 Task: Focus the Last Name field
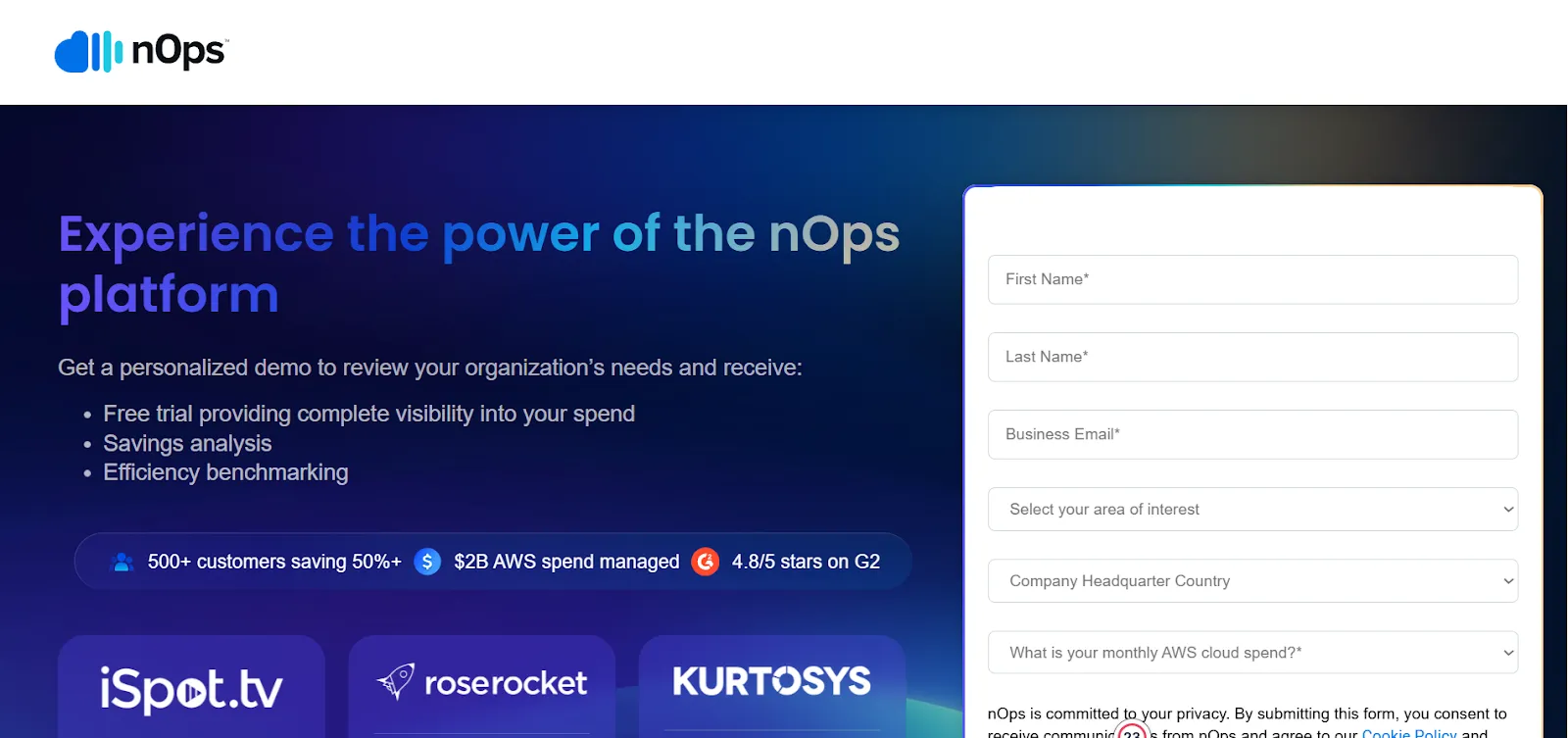(1252, 357)
